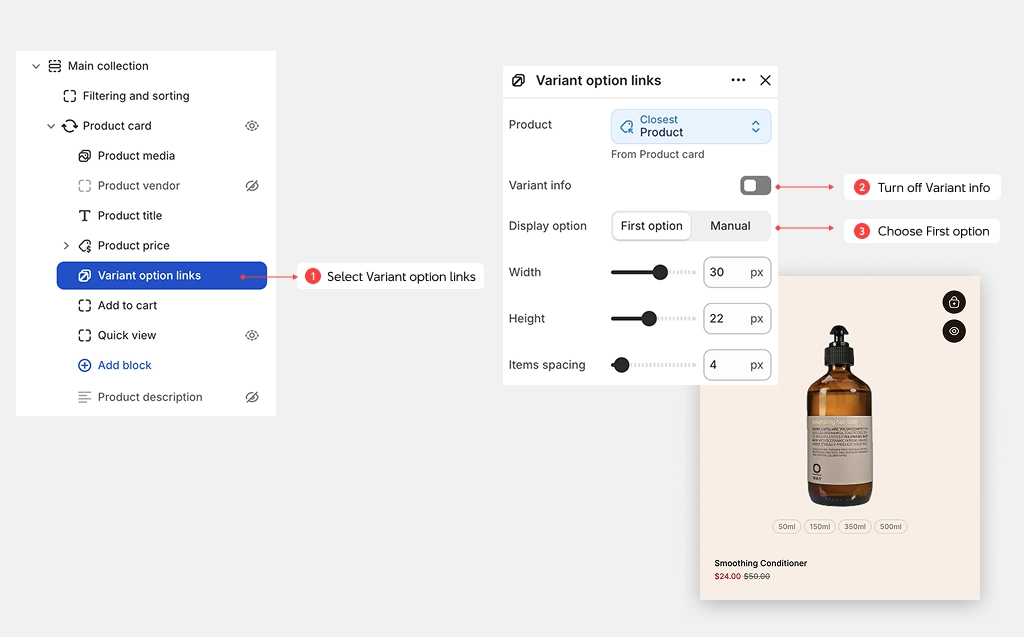Hide the Quick view block

[x=251, y=335]
